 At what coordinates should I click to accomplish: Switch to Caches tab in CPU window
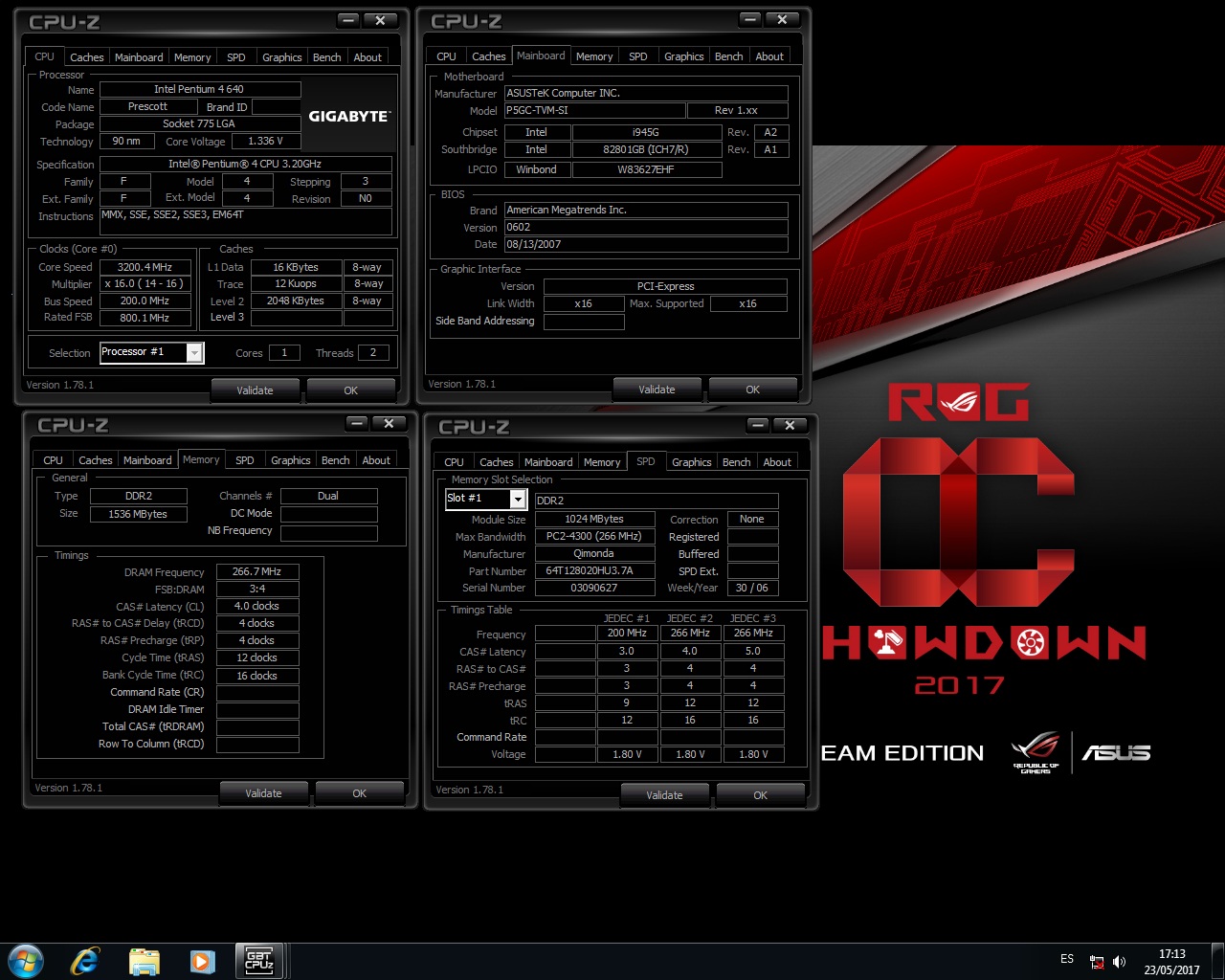point(86,57)
